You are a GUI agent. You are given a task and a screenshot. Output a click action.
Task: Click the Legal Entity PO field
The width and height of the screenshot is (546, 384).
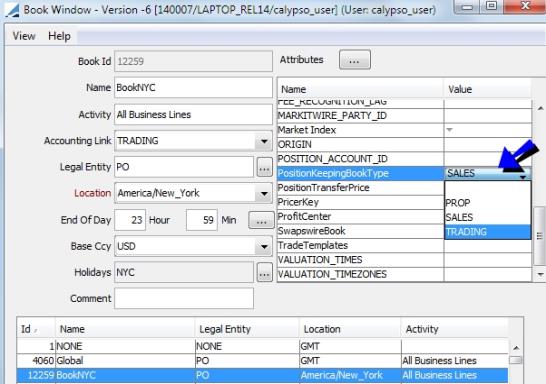point(184,167)
